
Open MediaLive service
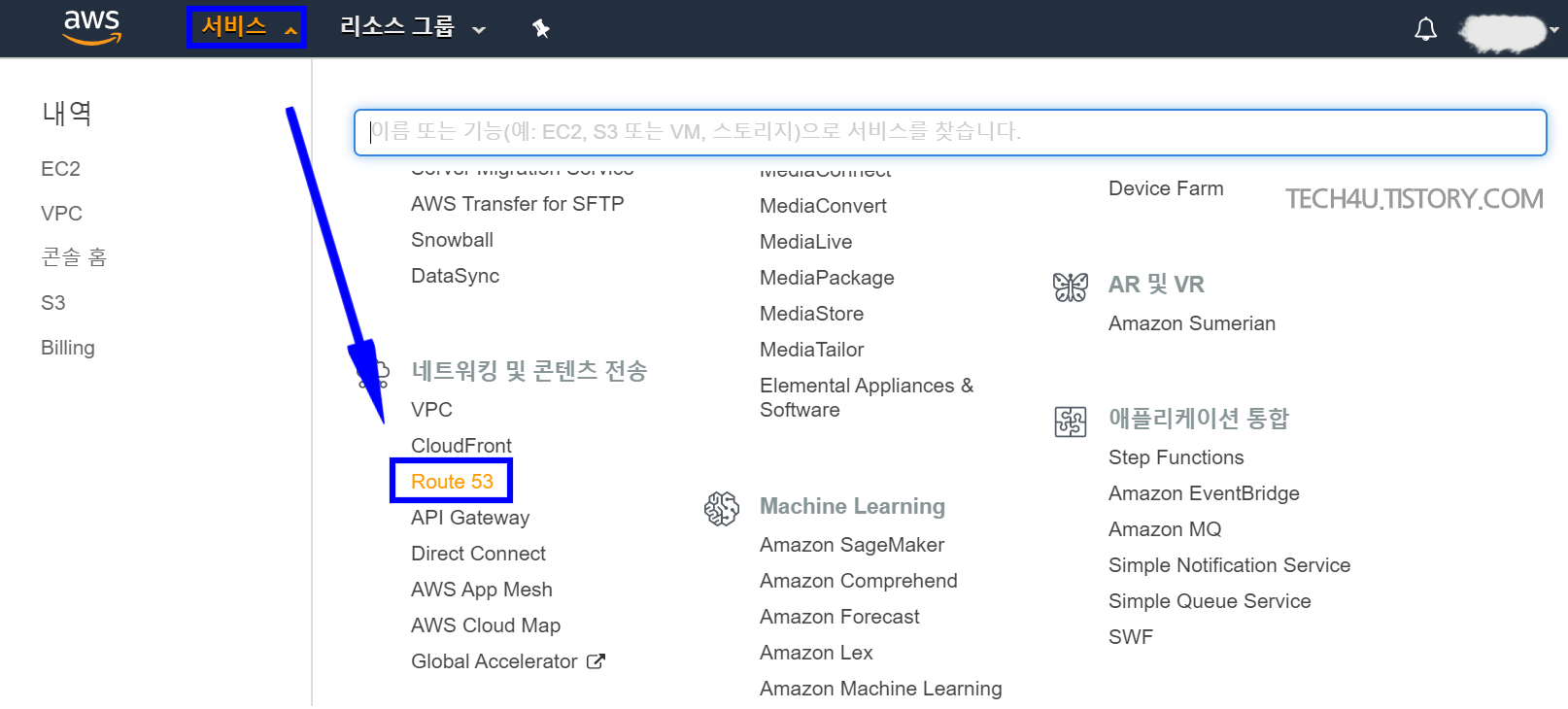(806, 242)
